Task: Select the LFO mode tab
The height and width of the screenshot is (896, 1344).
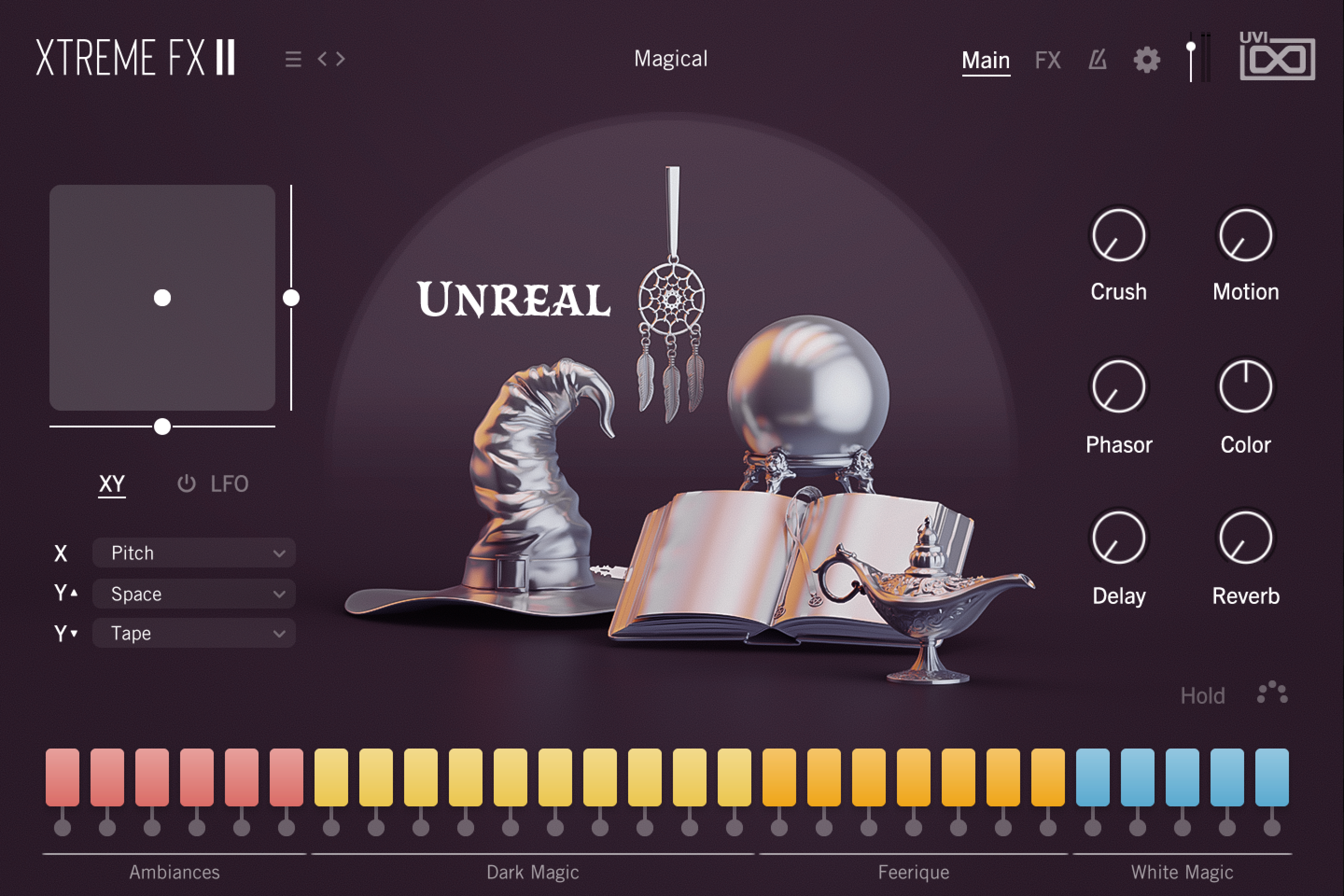Action: pos(229,483)
